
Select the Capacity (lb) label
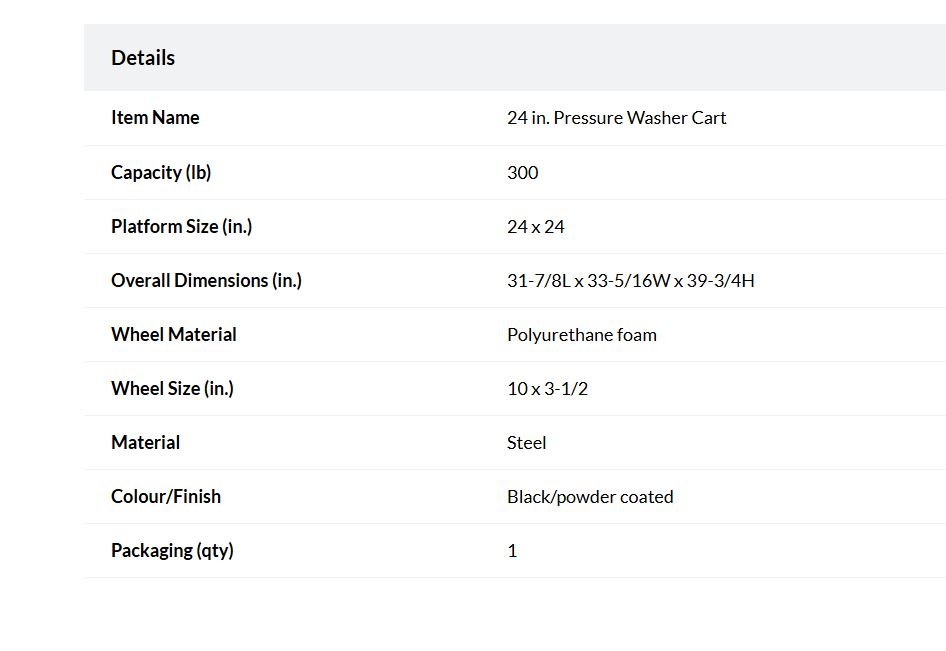pyautogui.click(x=161, y=173)
